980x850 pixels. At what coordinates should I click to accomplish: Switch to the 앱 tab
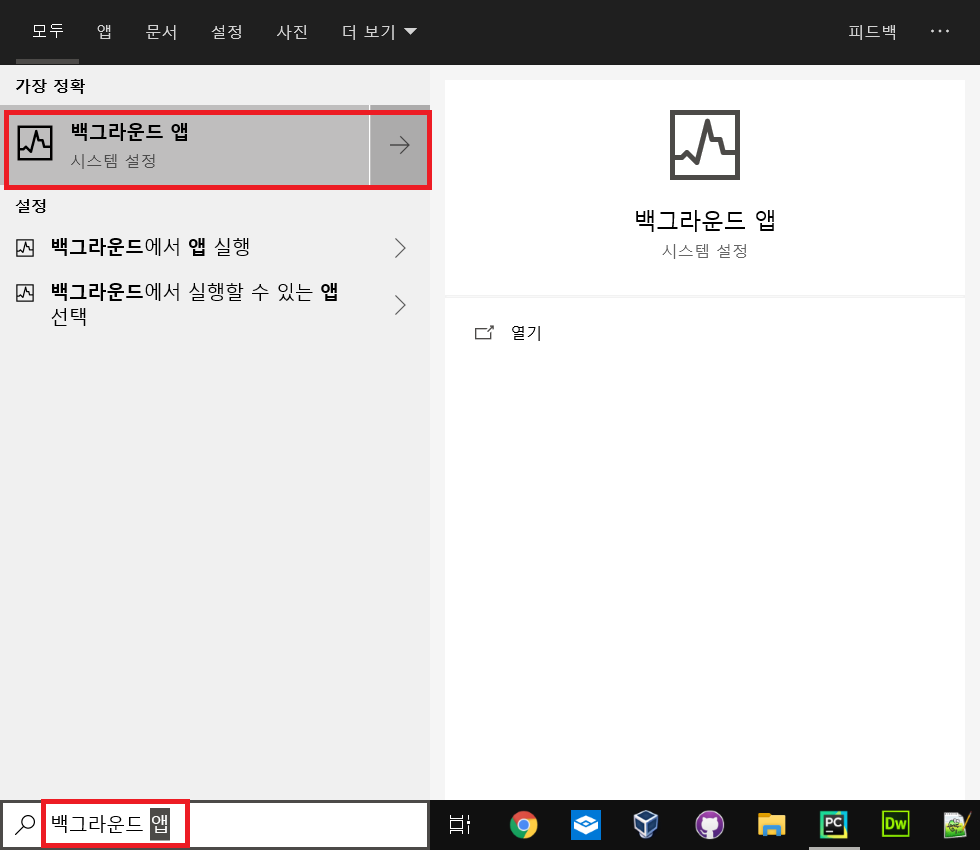click(x=104, y=31)
